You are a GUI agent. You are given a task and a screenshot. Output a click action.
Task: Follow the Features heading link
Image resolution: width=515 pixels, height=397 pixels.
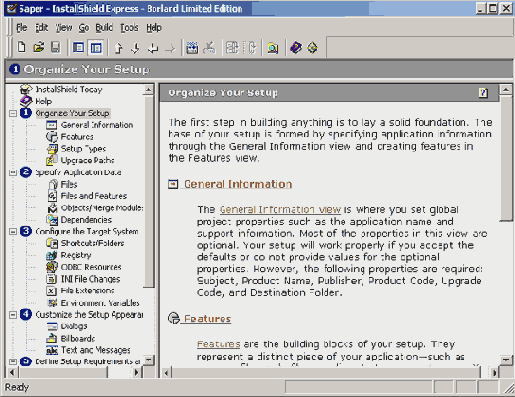(207, 319)
